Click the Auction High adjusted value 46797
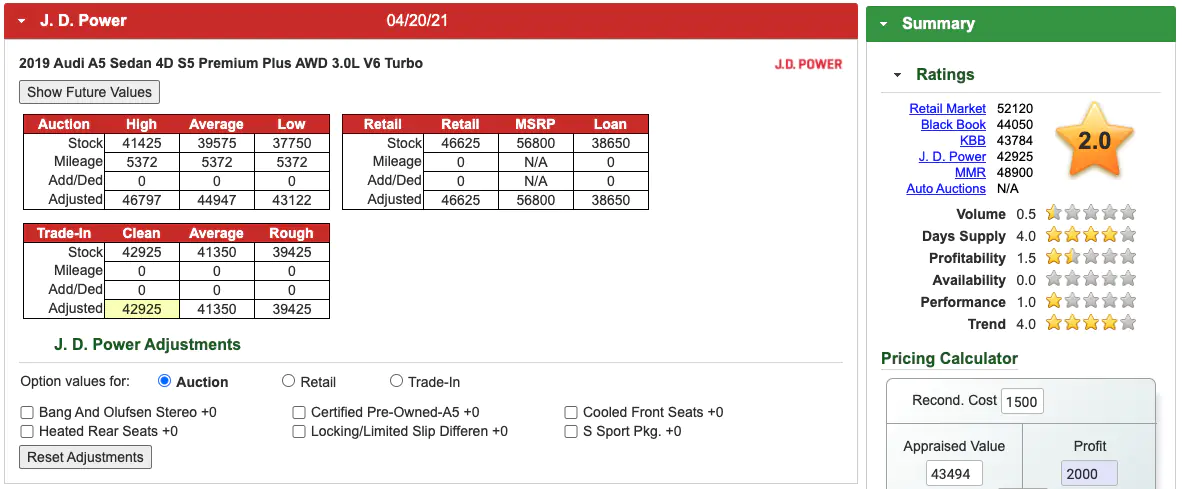Image resolution: width=1182 pixels, height=489 pixels. pyautogui.click(x=142, y=200)
